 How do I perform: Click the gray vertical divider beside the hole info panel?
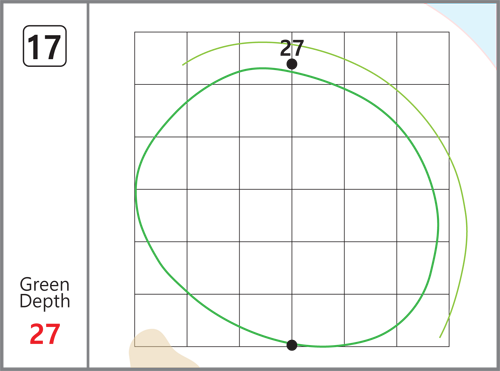pyautogui.click(x=88, y=185)
